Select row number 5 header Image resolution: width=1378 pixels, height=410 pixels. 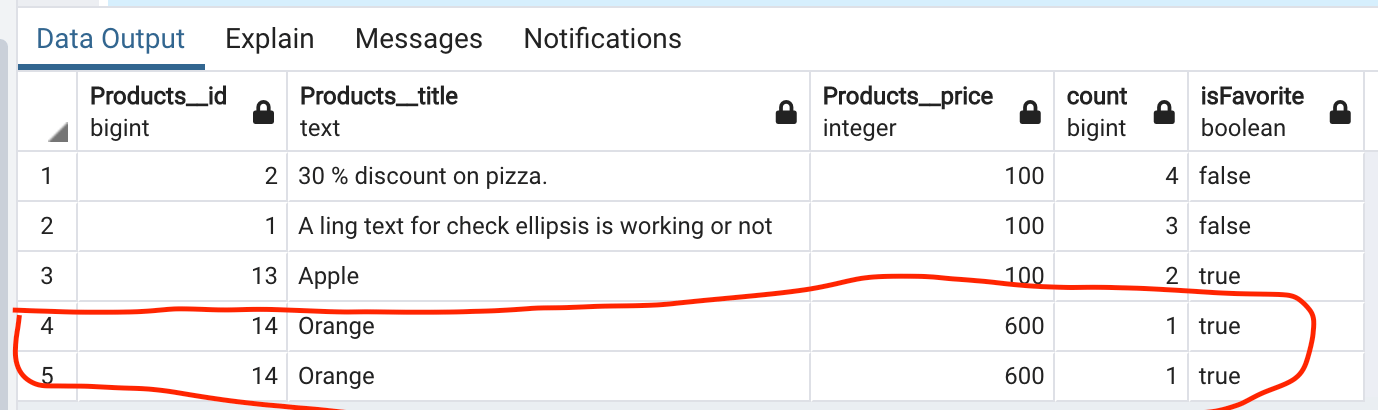[x=47, y=376]
